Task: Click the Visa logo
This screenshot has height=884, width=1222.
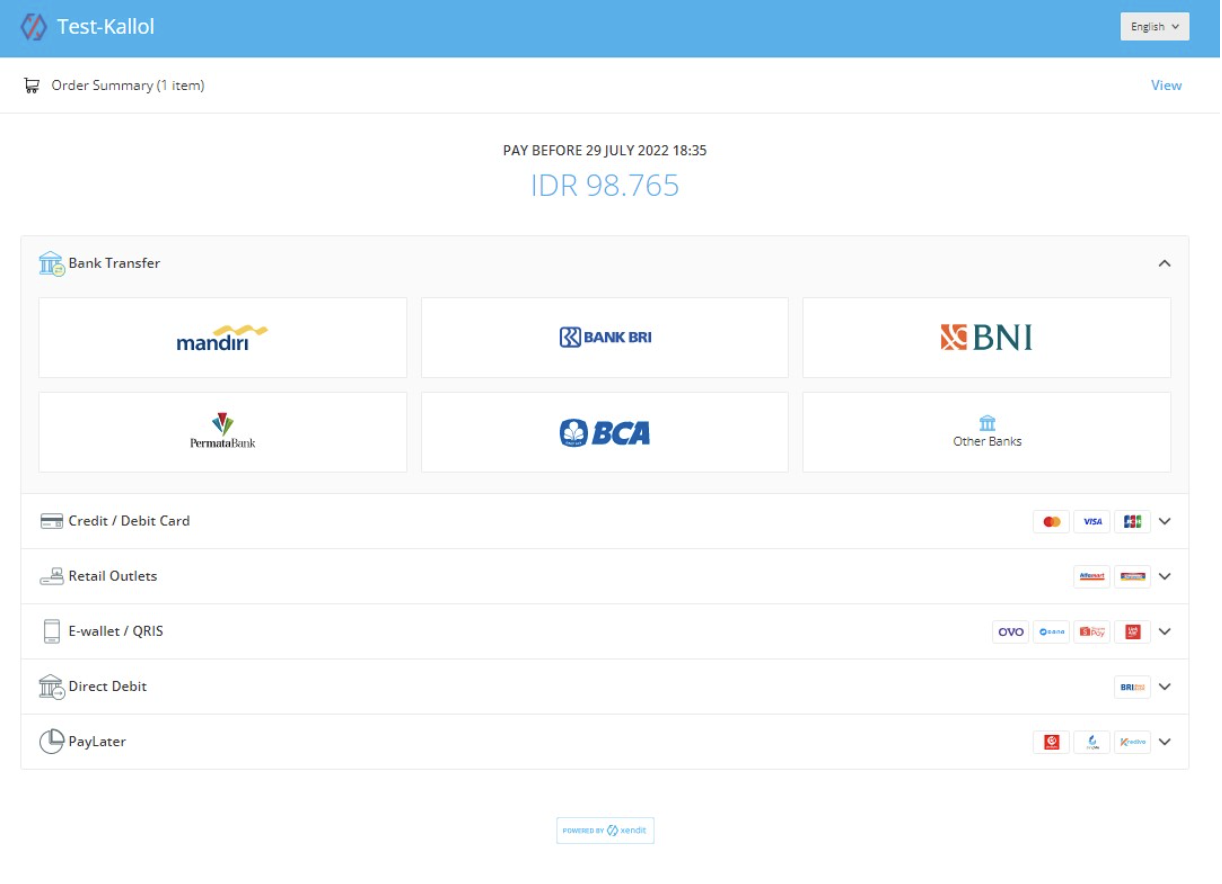Action: 1092,521
